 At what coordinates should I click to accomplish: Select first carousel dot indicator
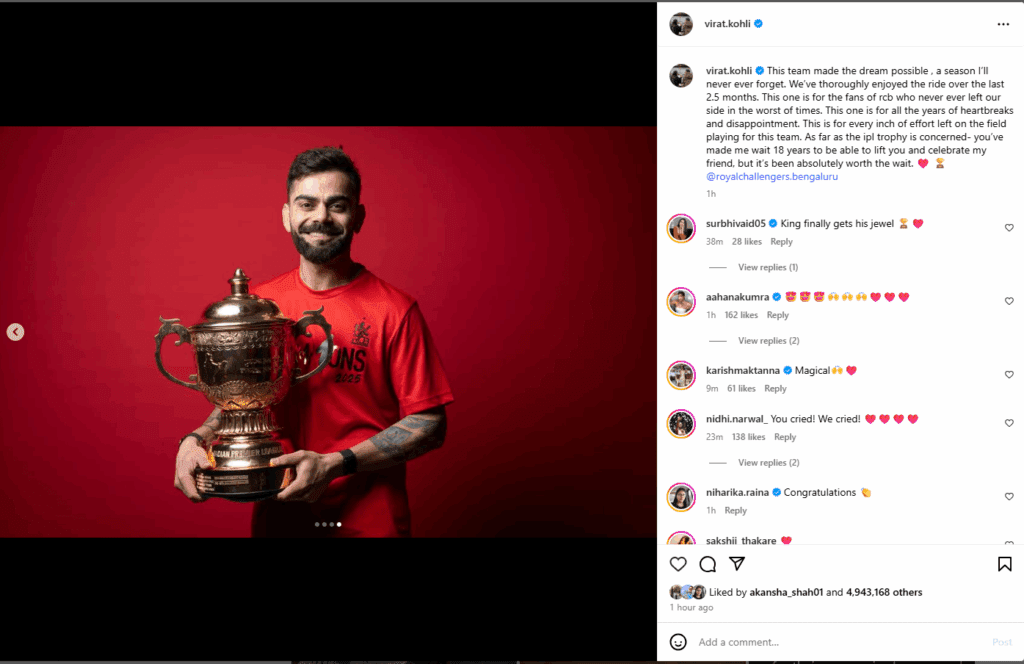[317, 524]
